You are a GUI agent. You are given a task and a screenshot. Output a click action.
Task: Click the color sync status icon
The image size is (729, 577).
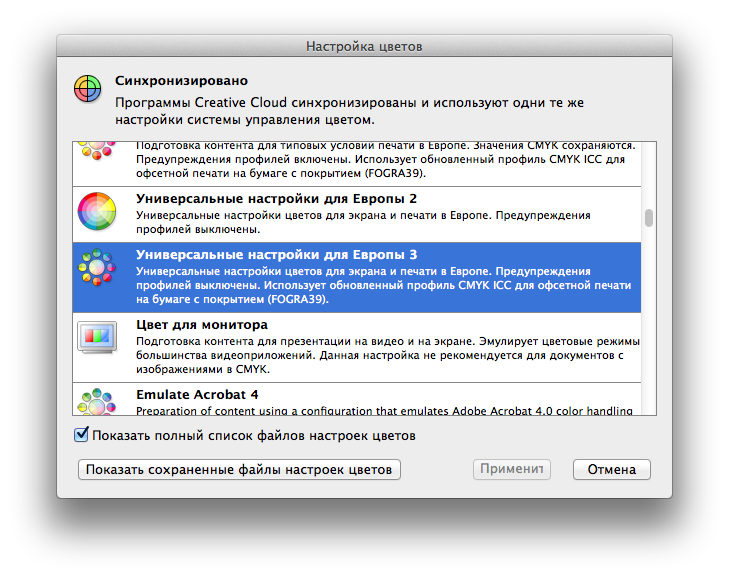pos(87,89)
